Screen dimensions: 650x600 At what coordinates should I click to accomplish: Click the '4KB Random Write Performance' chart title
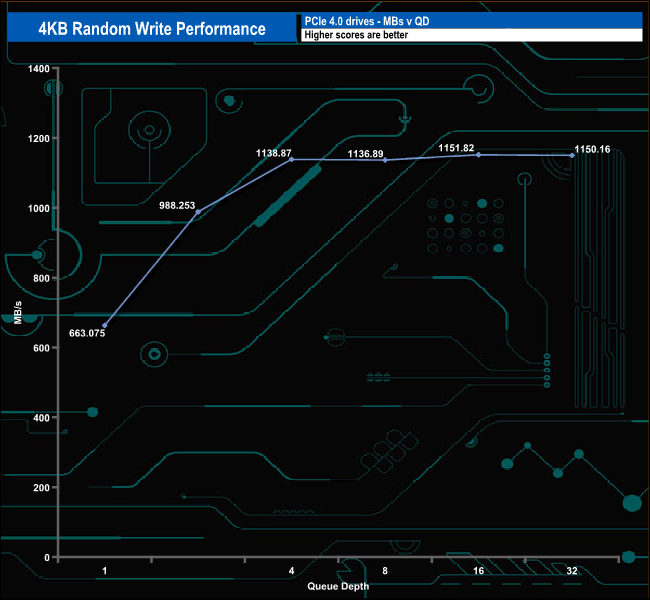152,28
